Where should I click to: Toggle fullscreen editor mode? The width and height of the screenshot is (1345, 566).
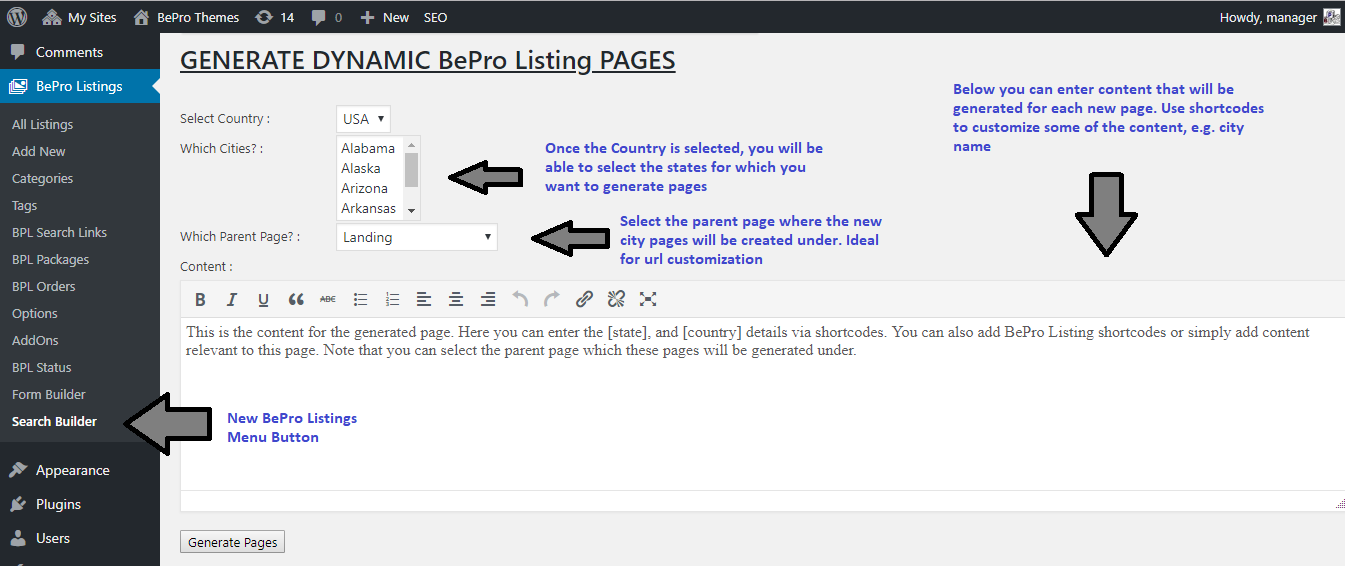pos(648,299)
